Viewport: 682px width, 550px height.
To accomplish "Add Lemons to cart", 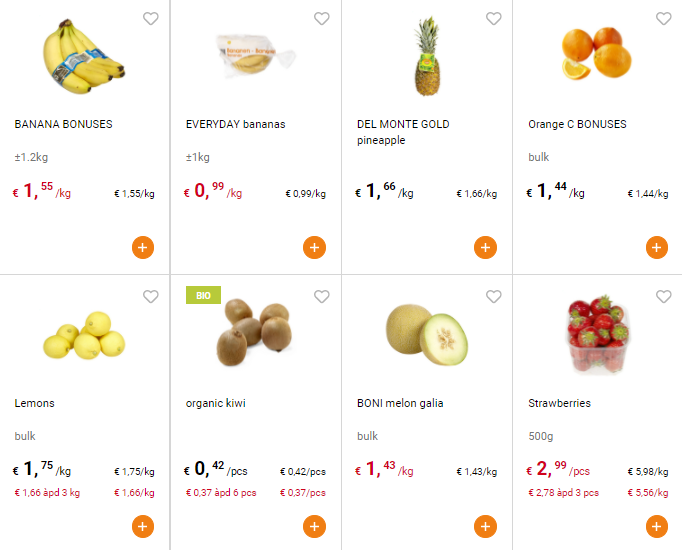I will pos(142,527).
